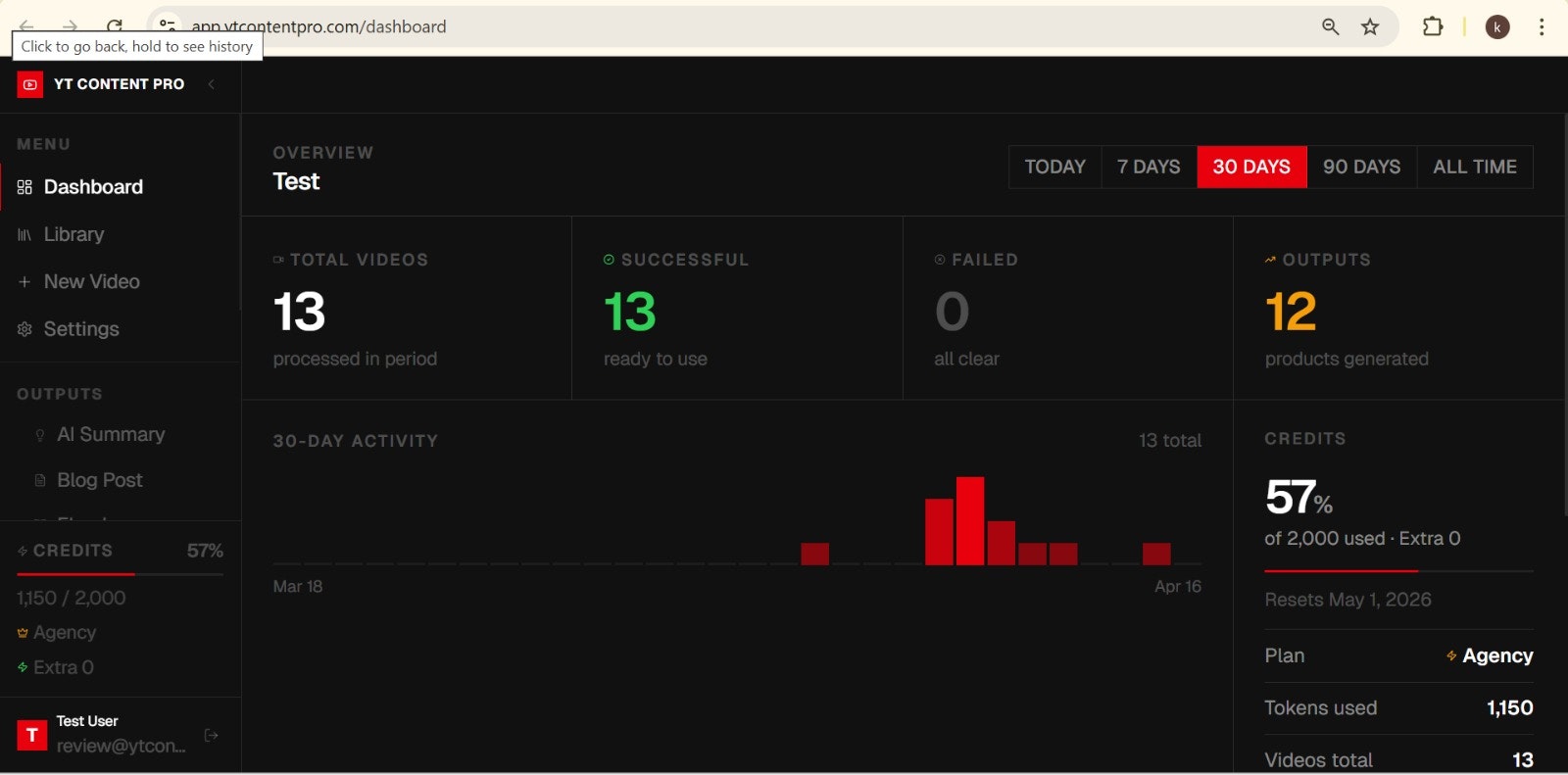This screenshot has width=1568, height=775.
Task: Open the browser profile avatar
Action: click(x=1497, y=27)
